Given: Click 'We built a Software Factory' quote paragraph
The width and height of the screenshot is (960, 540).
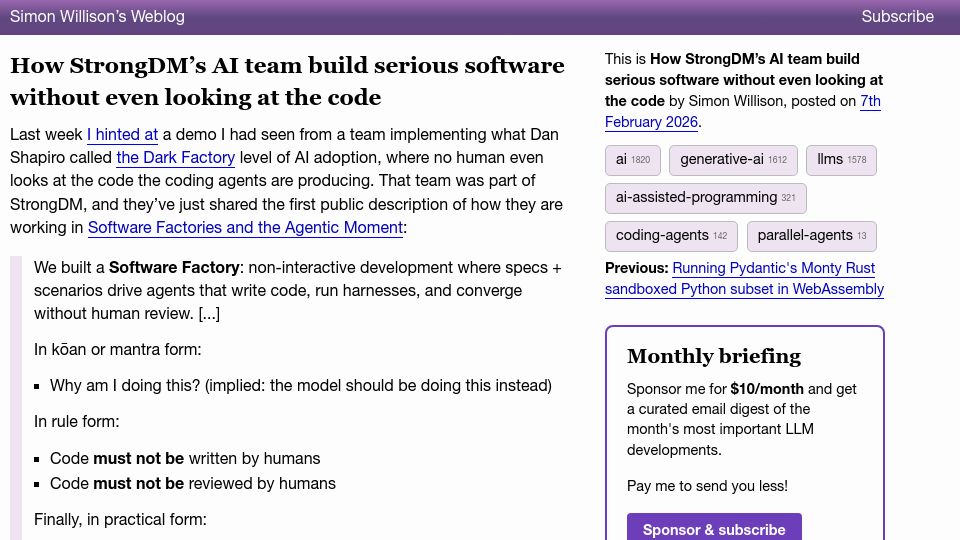Looking at the screenshot, I should [x=298, y=291].
